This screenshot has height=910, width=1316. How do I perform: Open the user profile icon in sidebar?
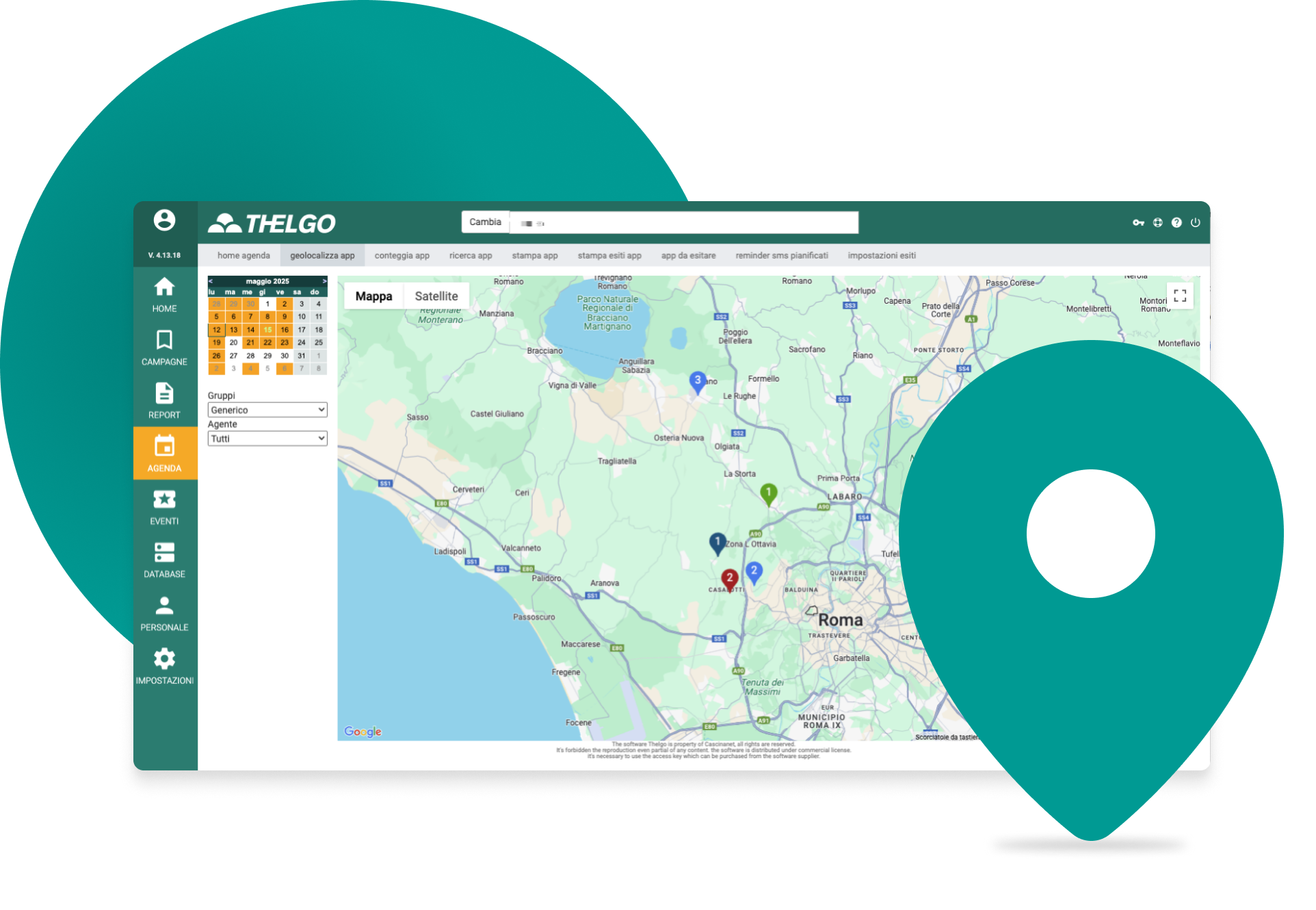tap(164, 220)
